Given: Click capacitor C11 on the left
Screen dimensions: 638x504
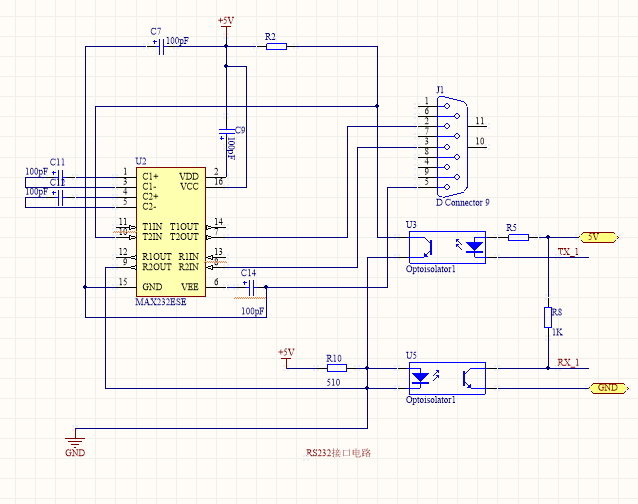Looking at the screenshot, I should (x=59, y=176).
